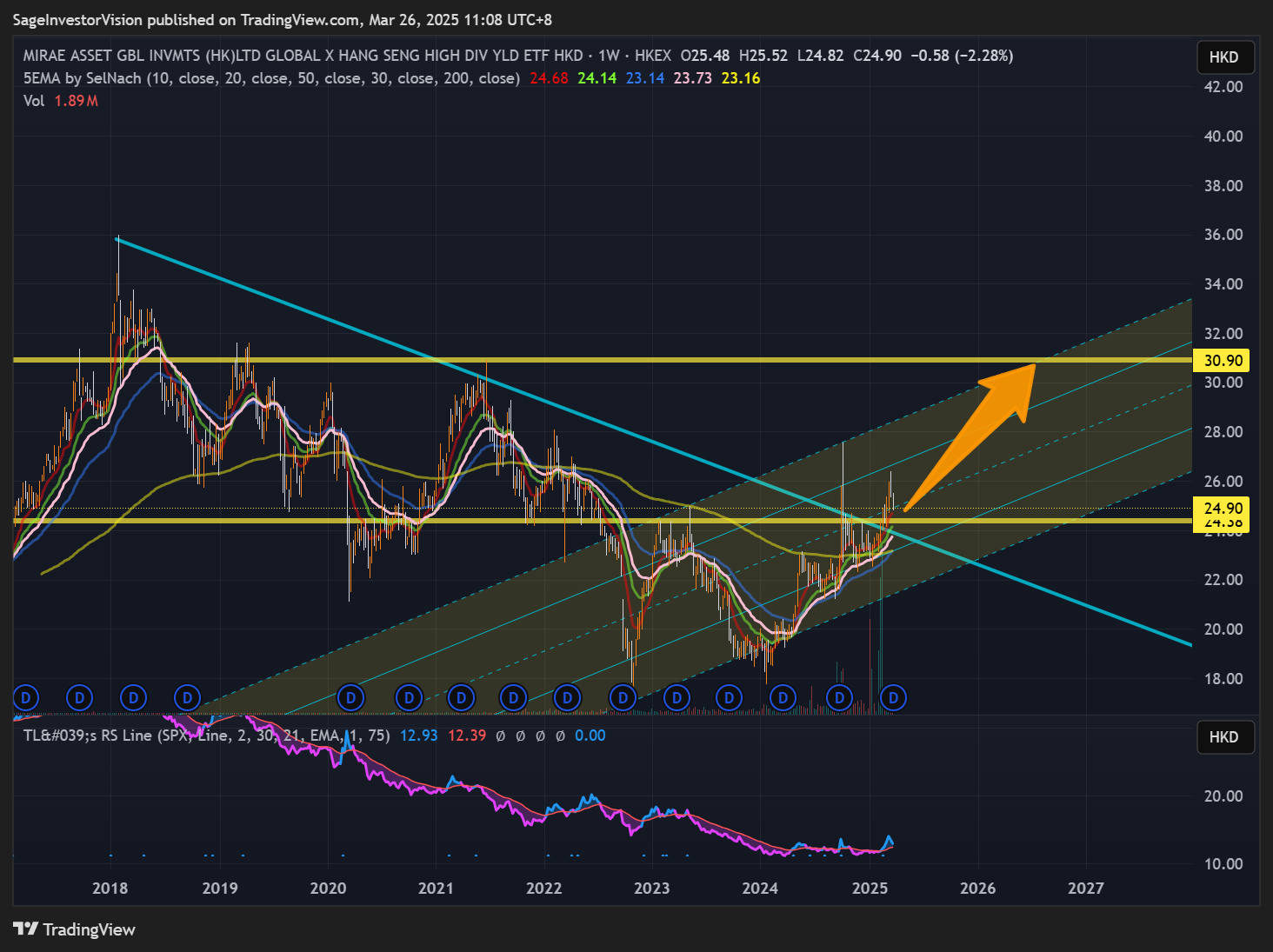Open the HKD currency selector on price chart

coord(1224,57)
